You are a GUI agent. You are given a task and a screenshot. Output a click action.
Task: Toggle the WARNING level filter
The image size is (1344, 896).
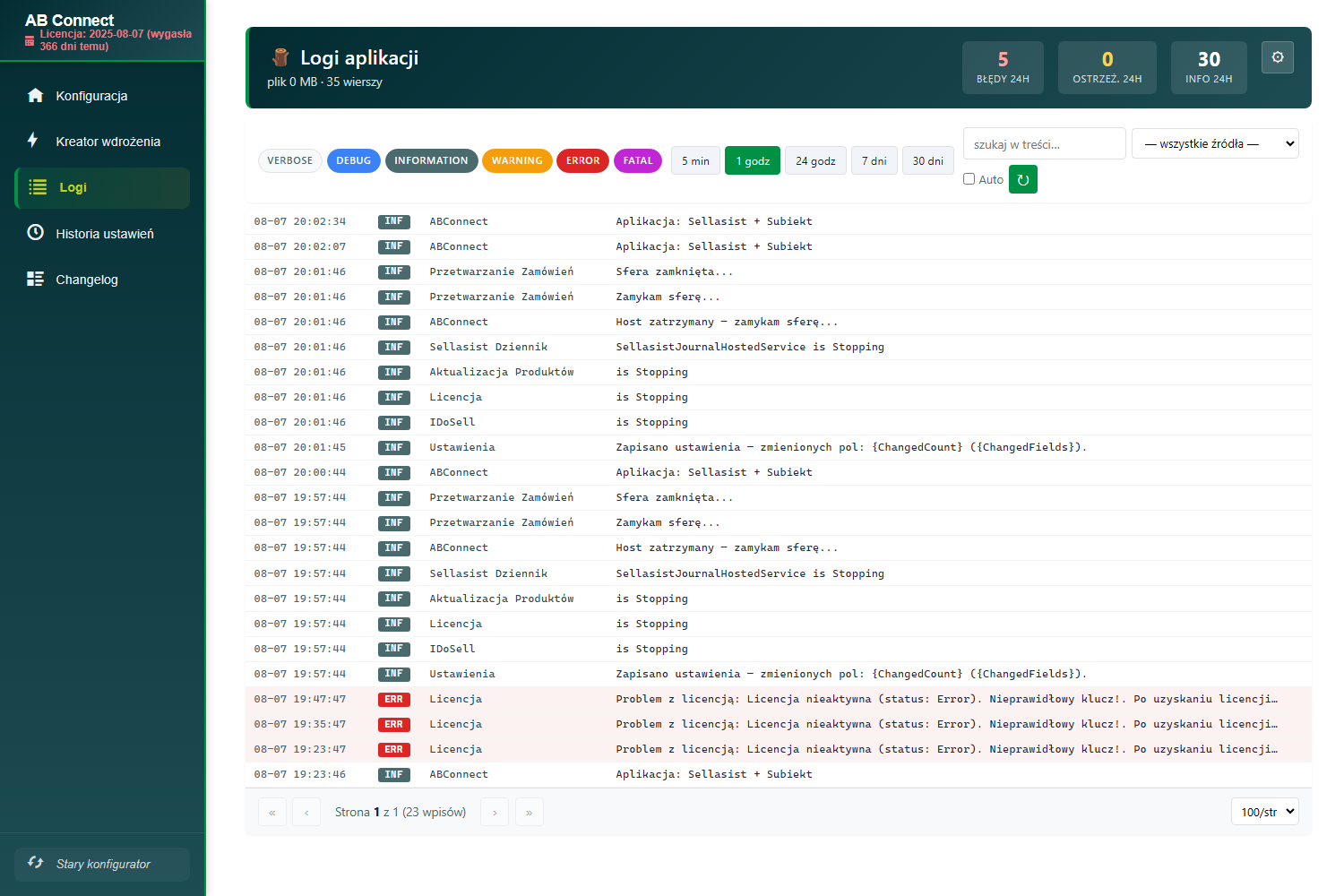pos(517,160)
